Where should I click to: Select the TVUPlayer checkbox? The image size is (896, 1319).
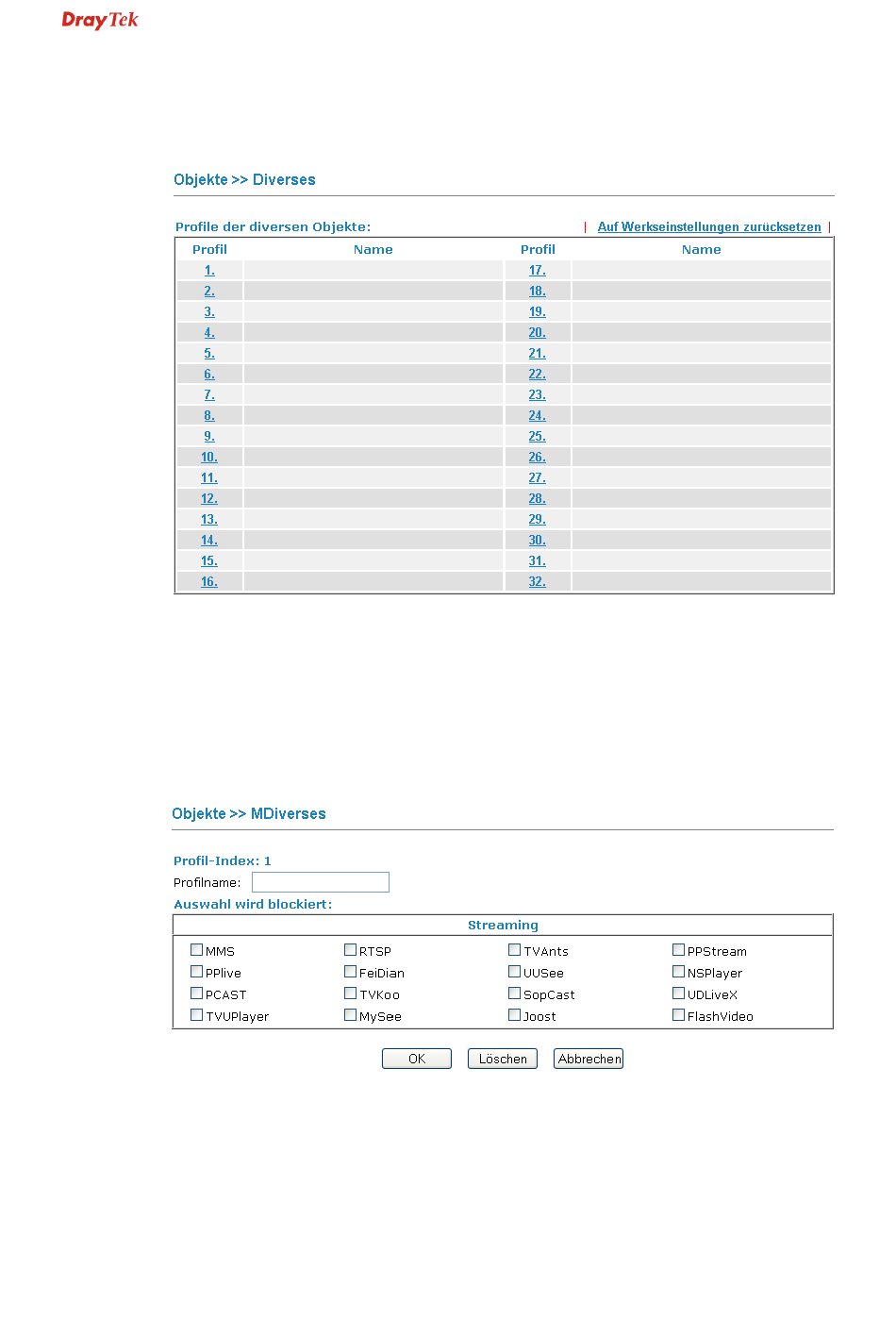[196, 1015]
